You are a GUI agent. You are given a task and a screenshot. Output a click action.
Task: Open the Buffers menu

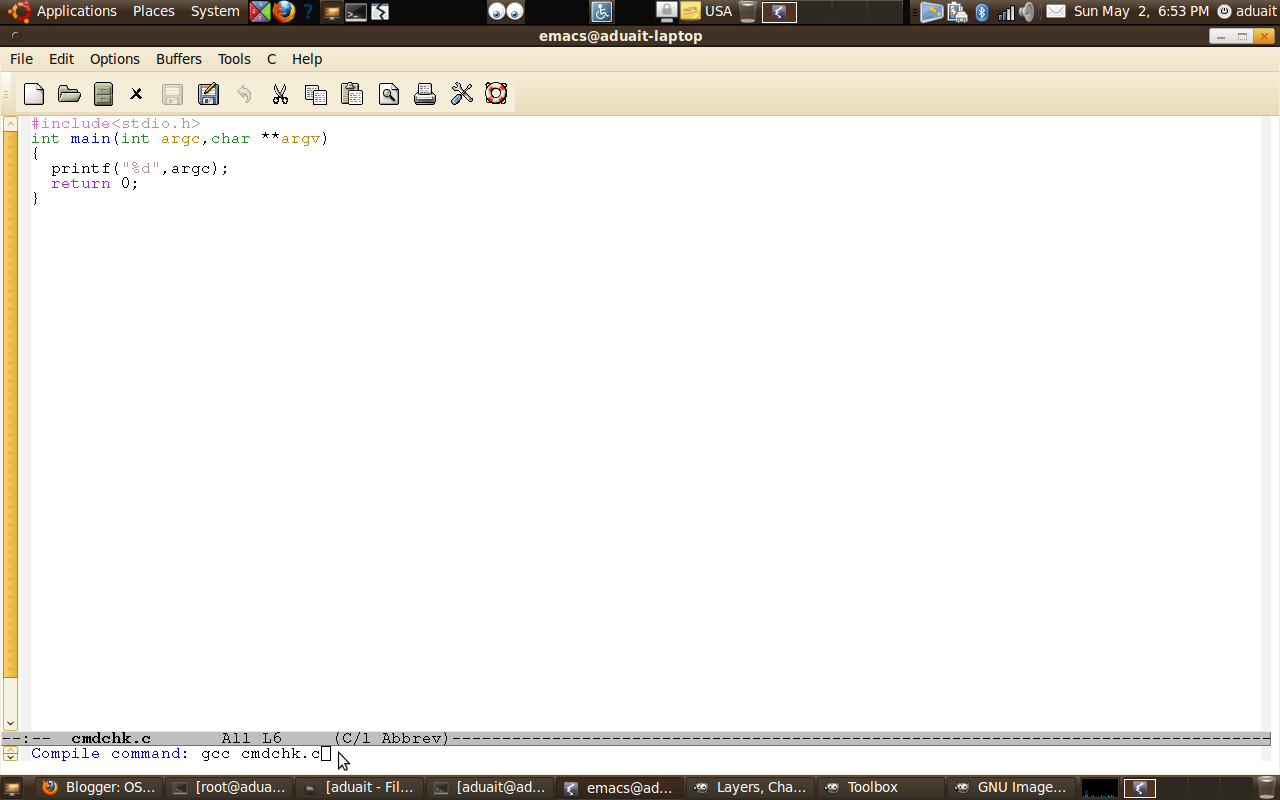[179, 59]
